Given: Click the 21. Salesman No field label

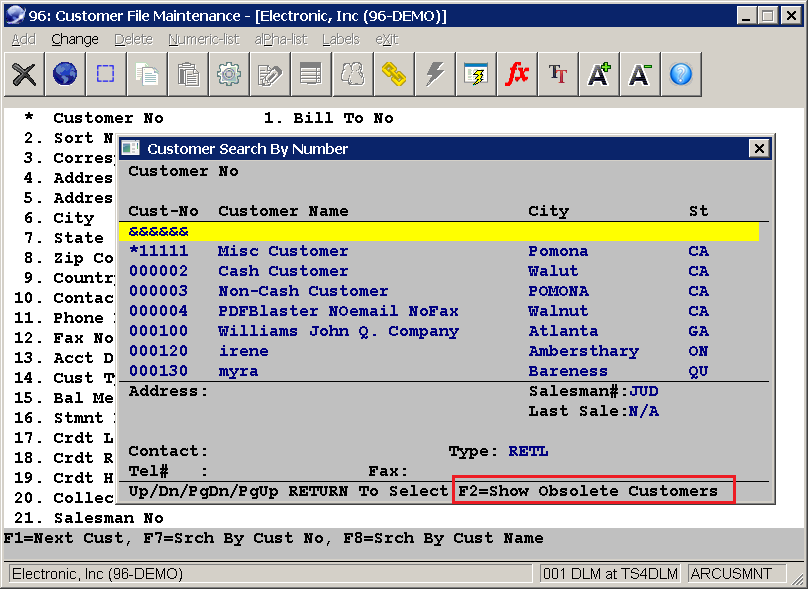Looking at the screenshot, I should click(89, 518).
